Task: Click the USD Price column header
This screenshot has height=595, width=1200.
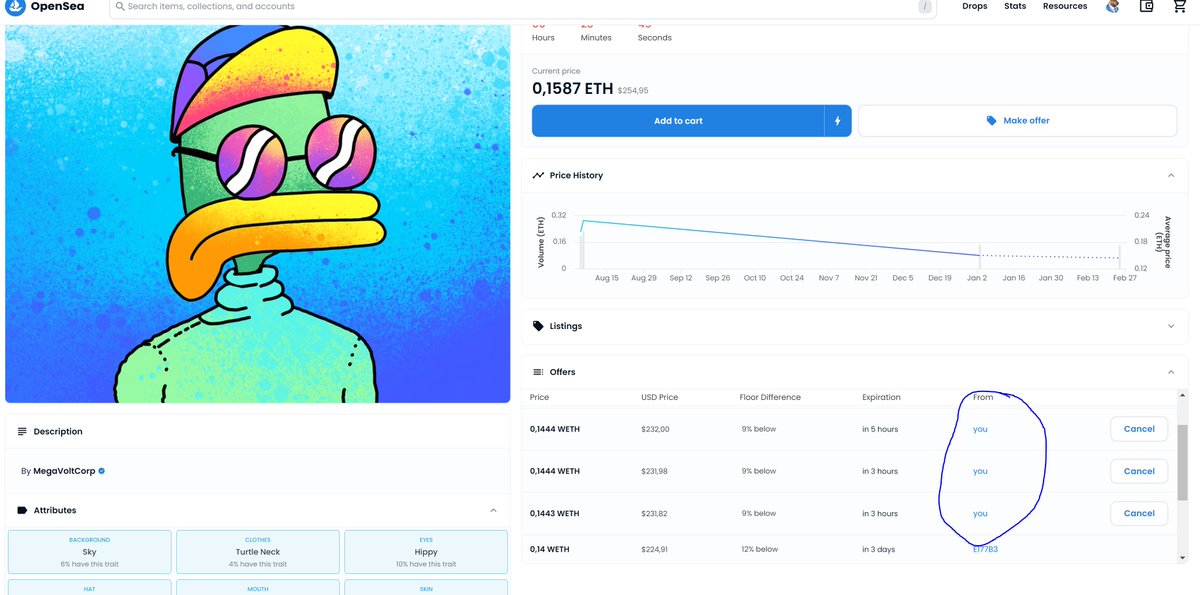Action: (660, 397)
